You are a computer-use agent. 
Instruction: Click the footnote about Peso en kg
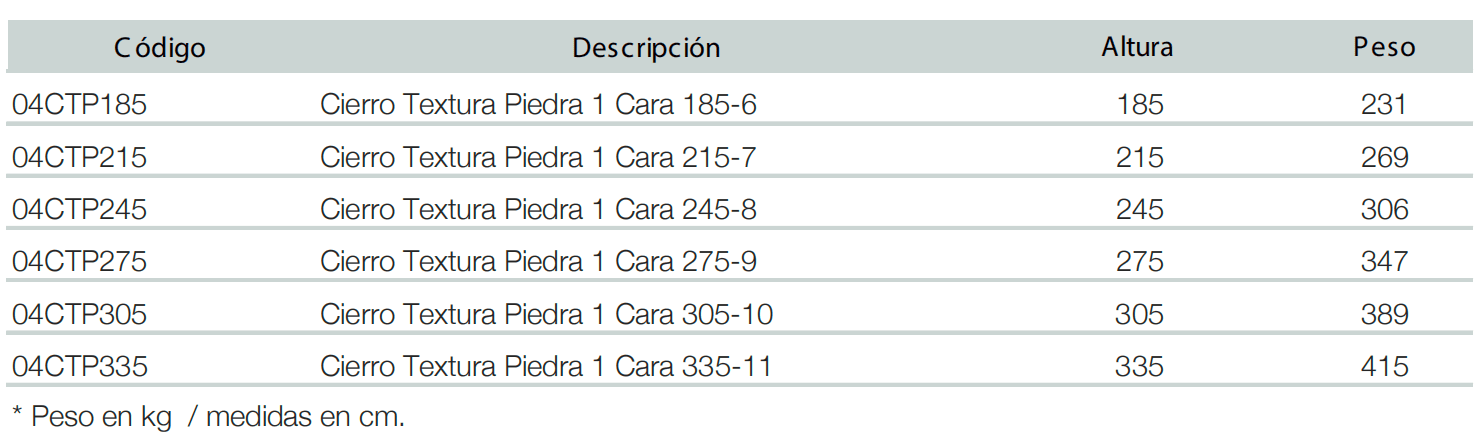coord(208,416)
